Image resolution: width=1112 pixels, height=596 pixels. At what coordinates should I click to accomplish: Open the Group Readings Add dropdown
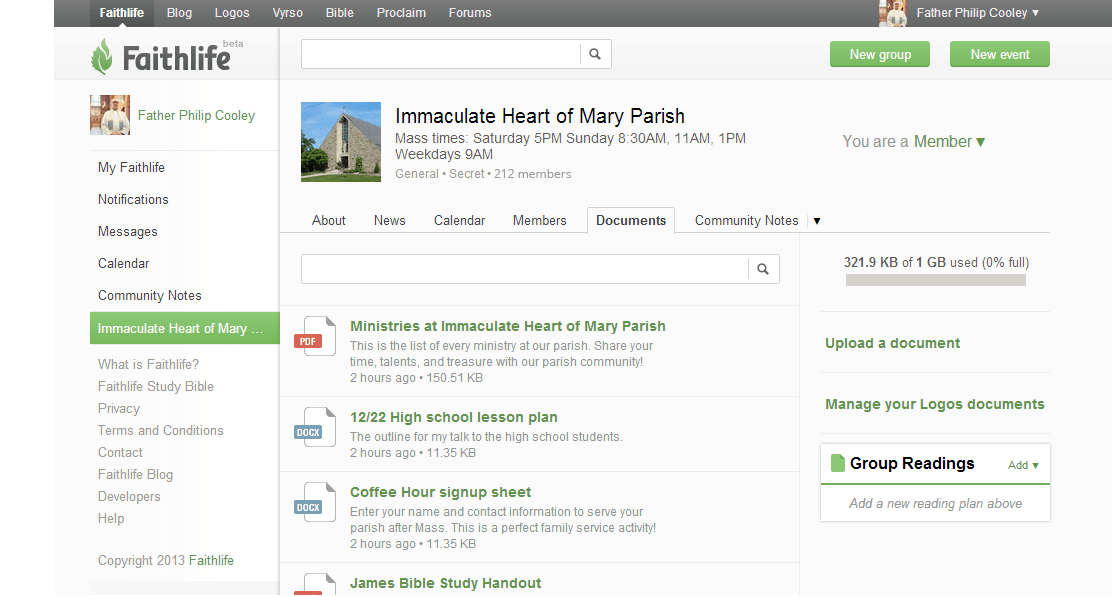pyautogui.click(x=1023, y=465)
